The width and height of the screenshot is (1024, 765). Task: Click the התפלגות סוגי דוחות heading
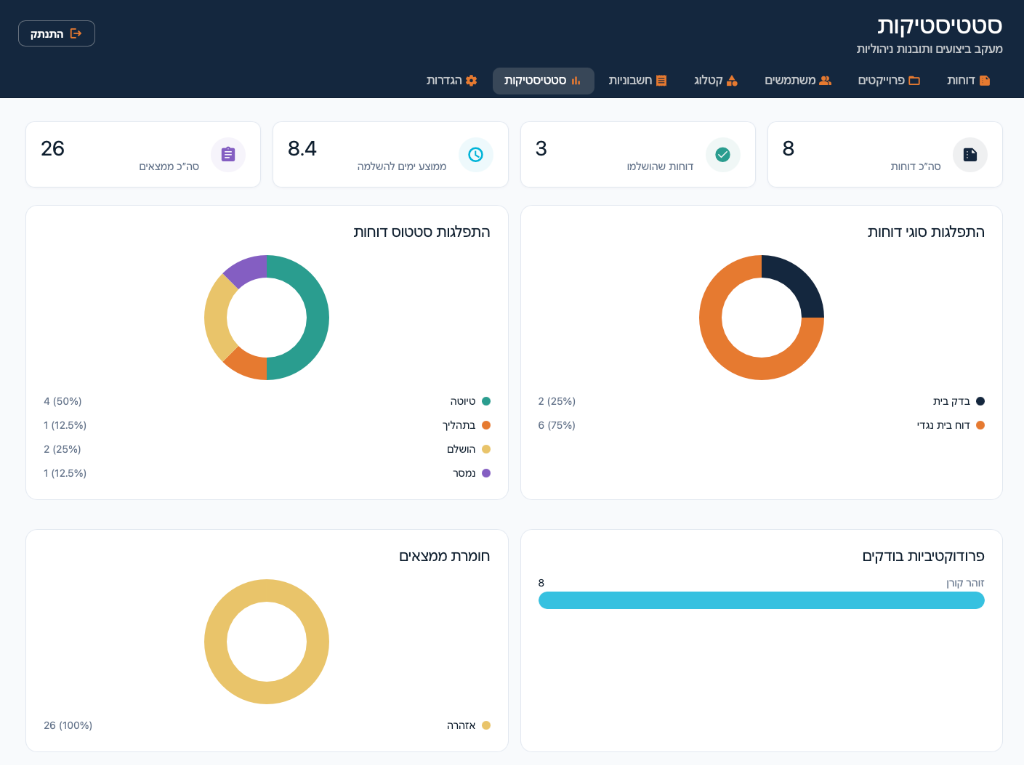(x=926, y=232)
